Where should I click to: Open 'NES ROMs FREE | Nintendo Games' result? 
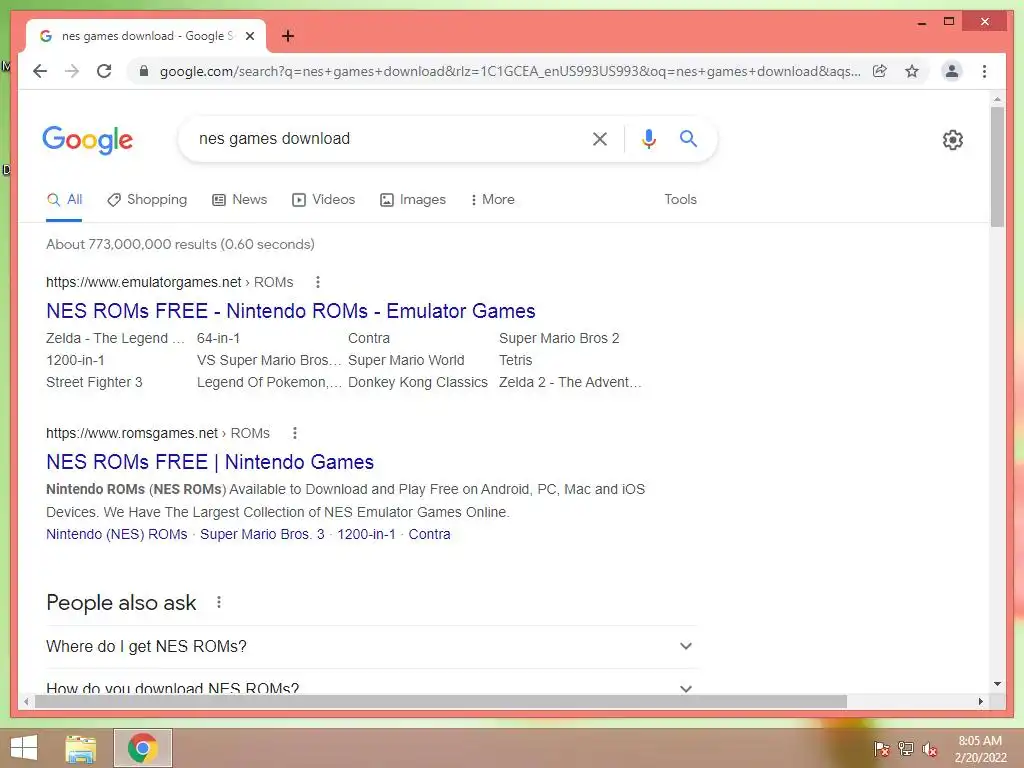coord(210,462)
